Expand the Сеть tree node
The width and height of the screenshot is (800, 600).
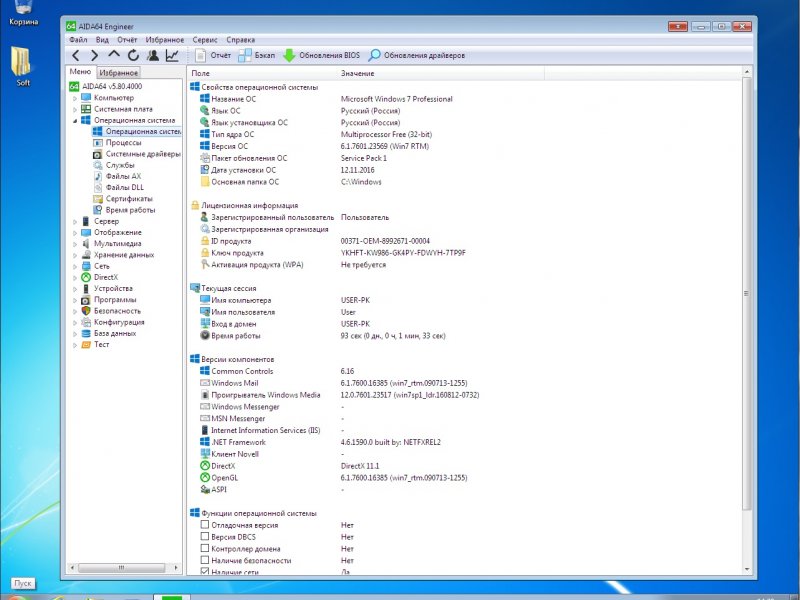75,266
